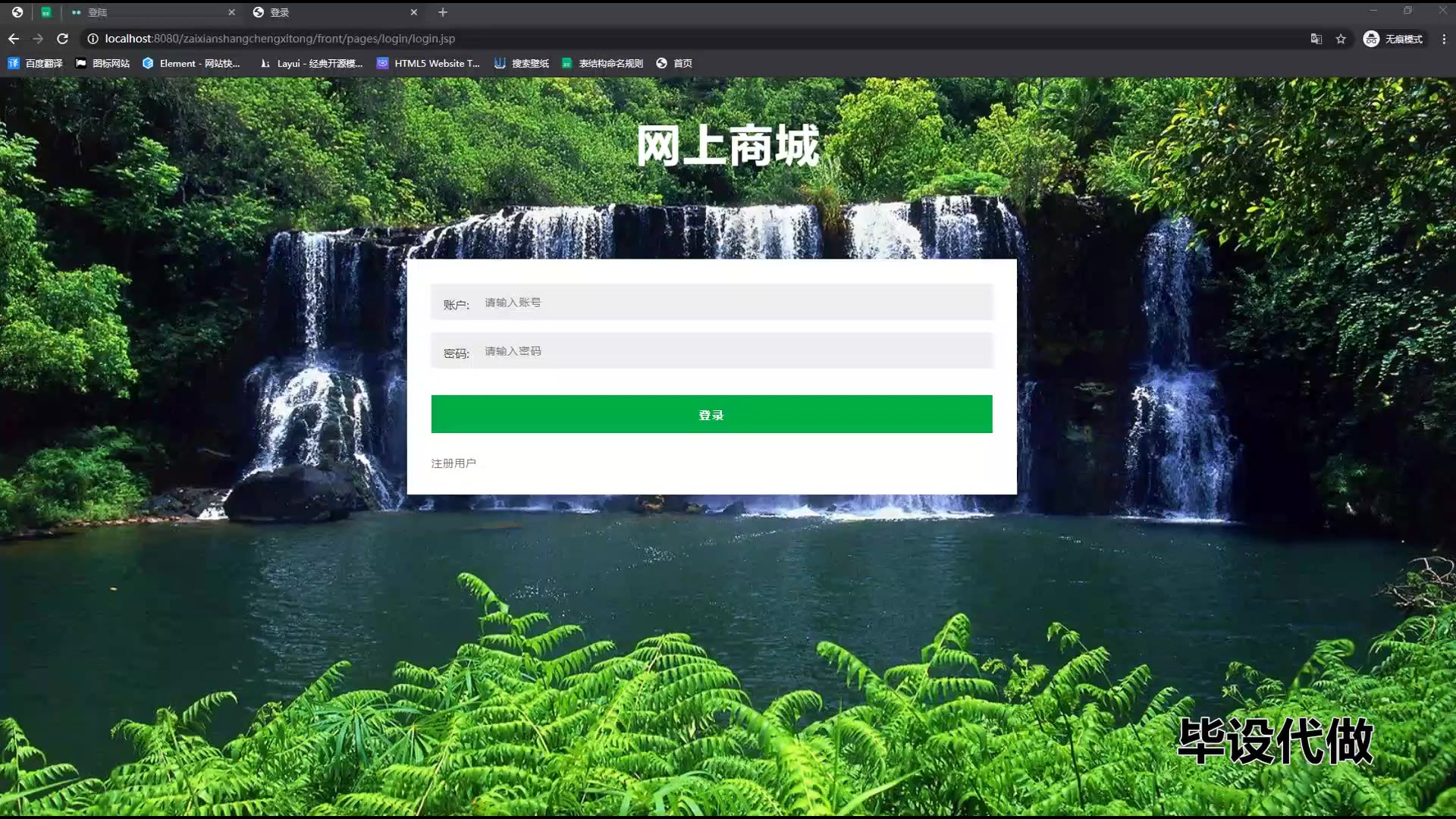The image size is (1456, 819).
Task: Open the pinned green spreadsheet tab
Action: point(46,12)
